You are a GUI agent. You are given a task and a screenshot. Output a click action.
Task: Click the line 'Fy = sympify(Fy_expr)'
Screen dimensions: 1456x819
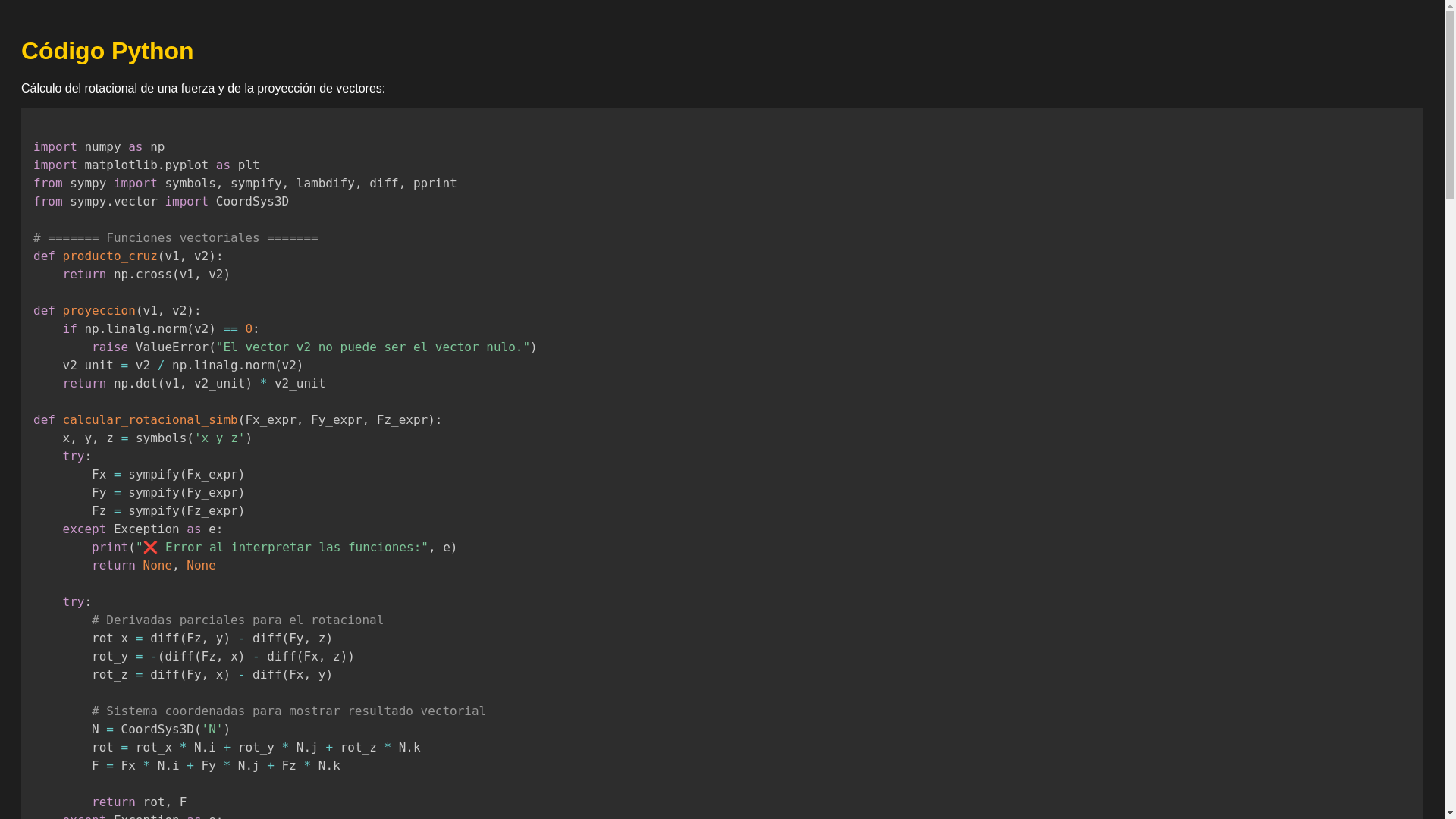pos(168,492)
